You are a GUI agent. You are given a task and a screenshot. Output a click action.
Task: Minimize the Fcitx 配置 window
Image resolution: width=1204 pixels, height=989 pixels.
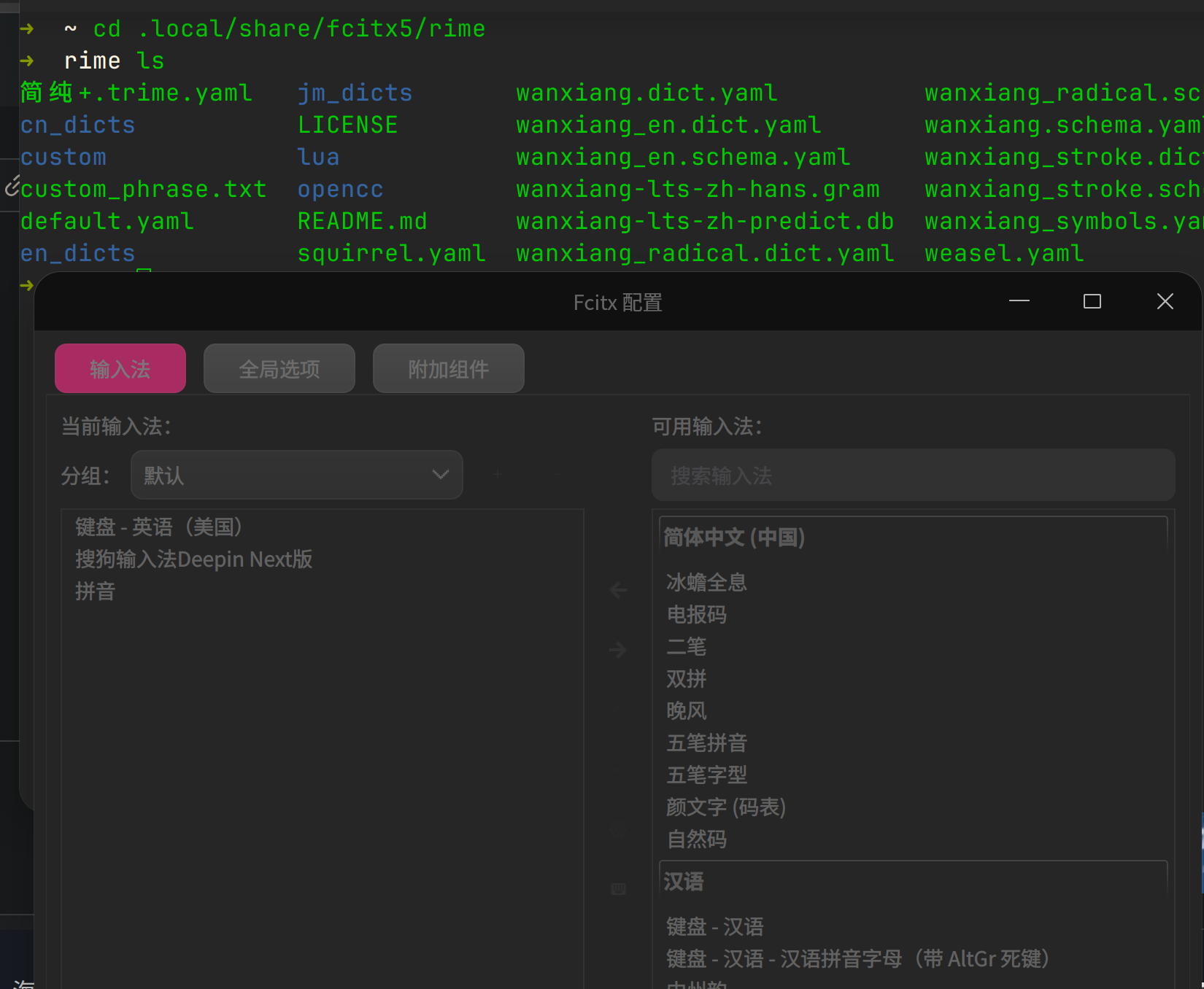(1019, 301)
